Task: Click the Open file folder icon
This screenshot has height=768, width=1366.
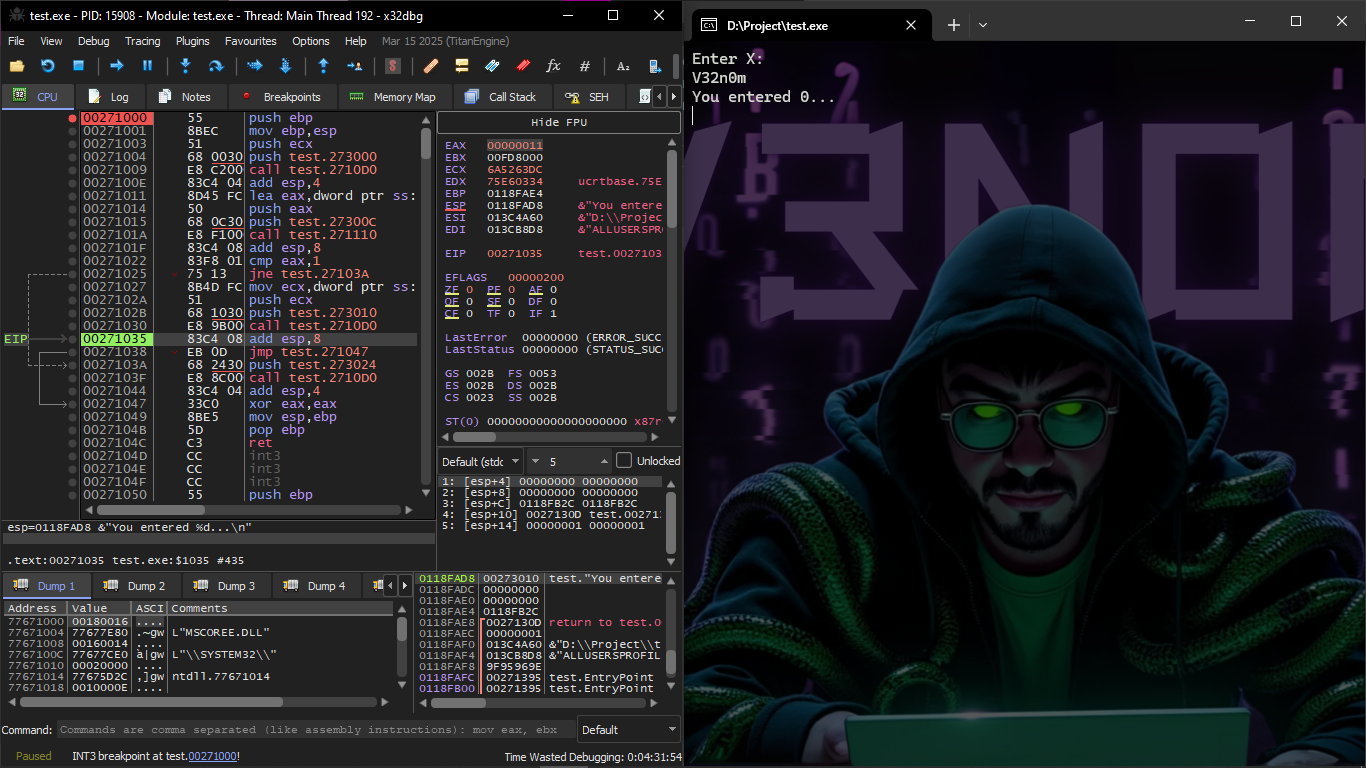Action: click(17, 66)
